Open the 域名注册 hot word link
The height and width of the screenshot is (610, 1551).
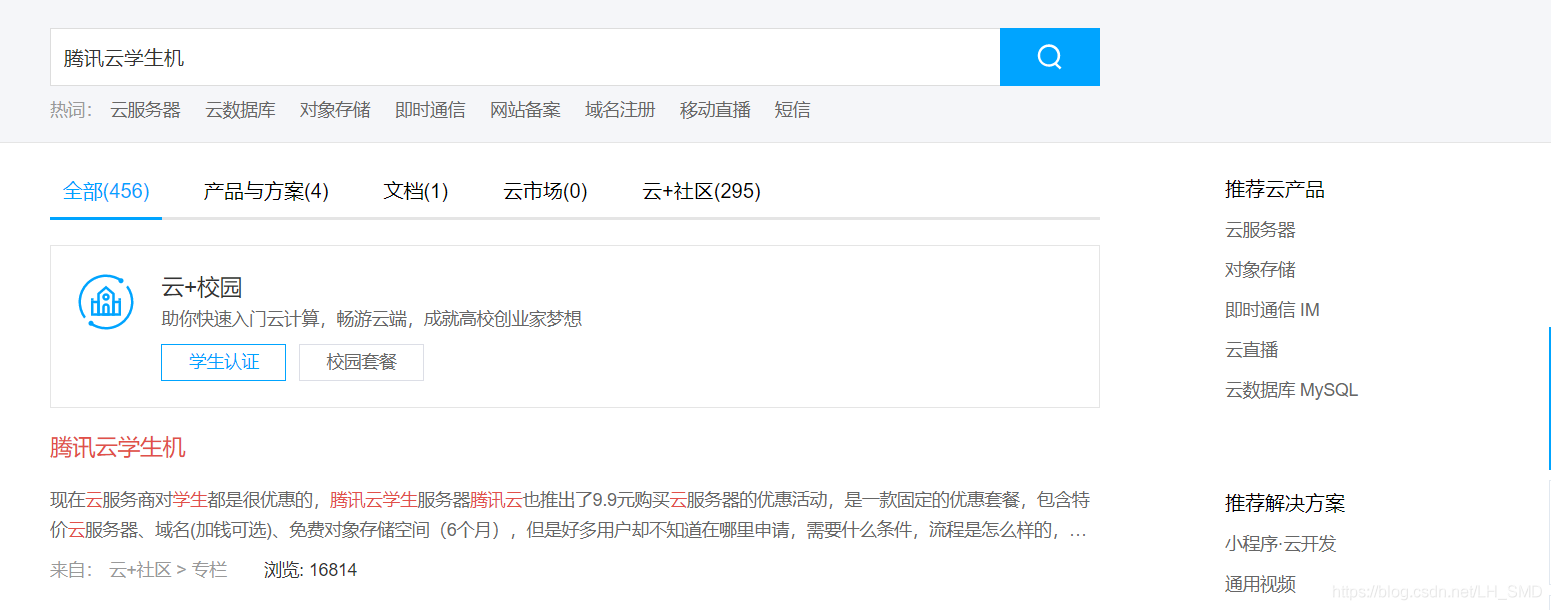(619, 109)
